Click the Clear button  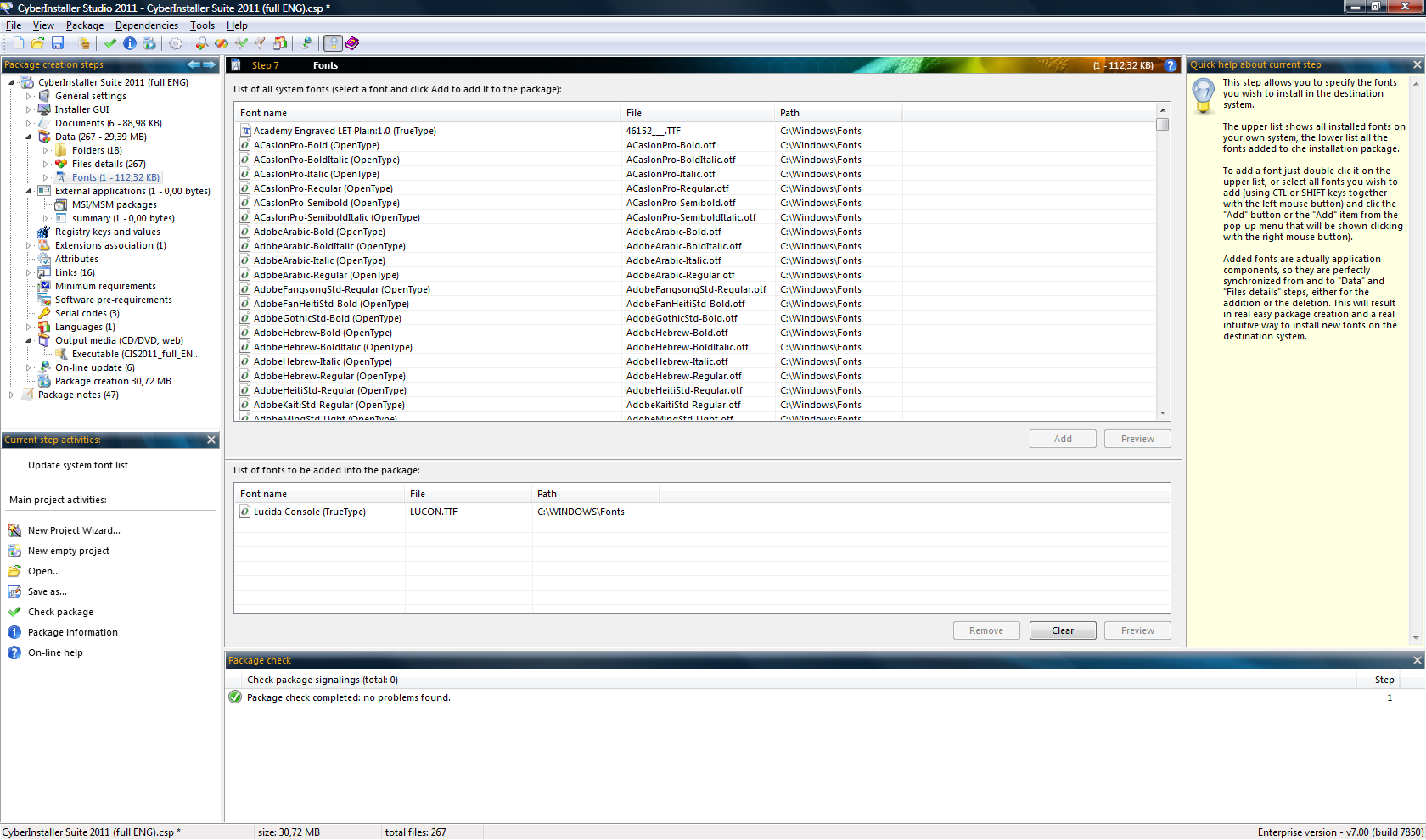(1063, 630)
